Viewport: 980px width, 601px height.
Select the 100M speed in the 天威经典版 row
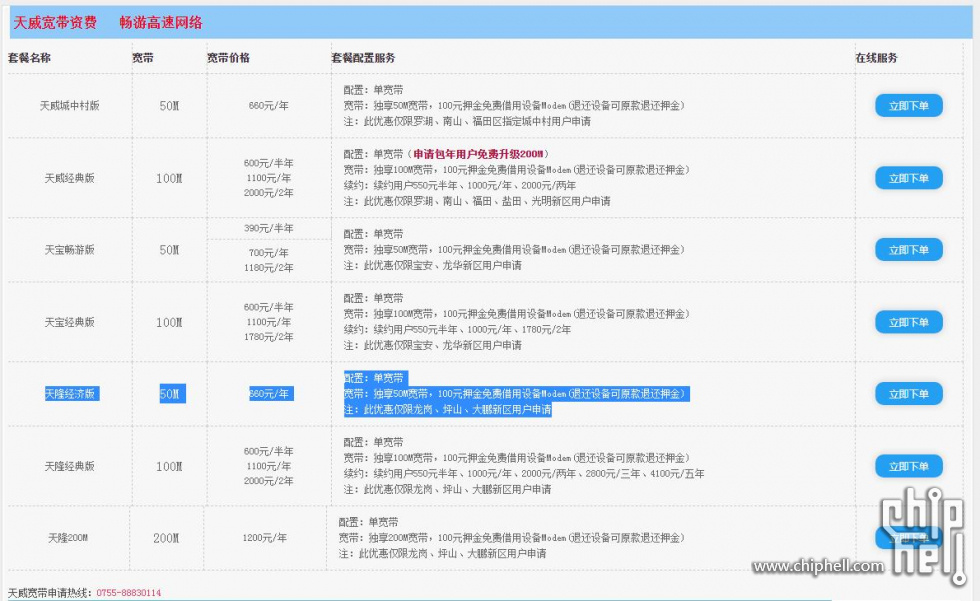[169, 178]
